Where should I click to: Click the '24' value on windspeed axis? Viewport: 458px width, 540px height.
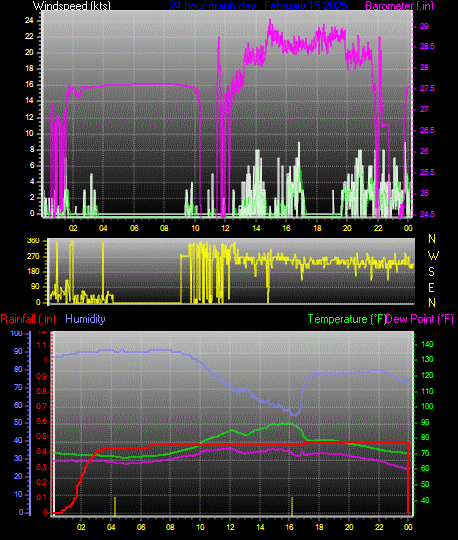pos(29,20)
